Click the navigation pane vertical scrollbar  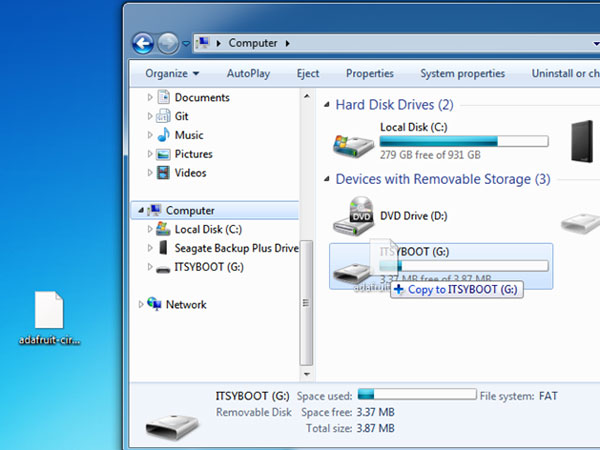(307, 300)
